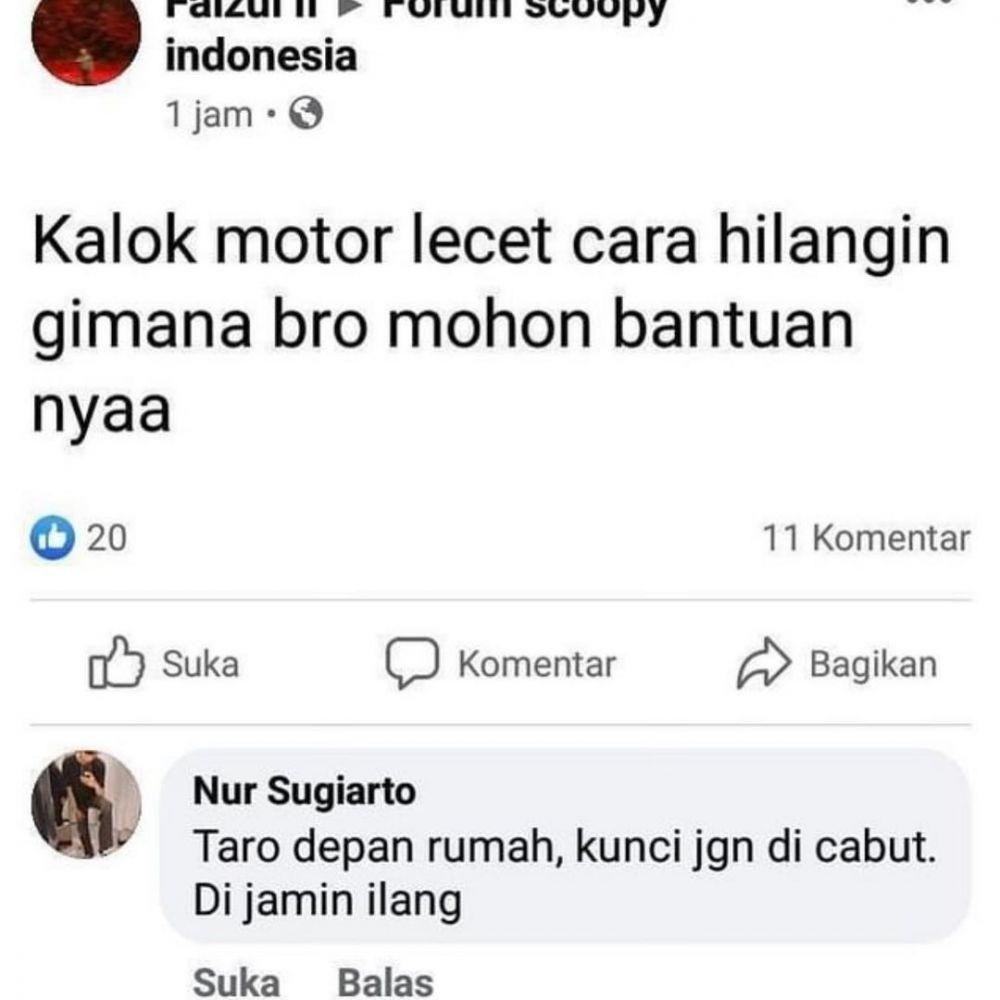The image size is (1000, 1000).
Task: Click the 1 jam timestamp
Action: point(209,115)
